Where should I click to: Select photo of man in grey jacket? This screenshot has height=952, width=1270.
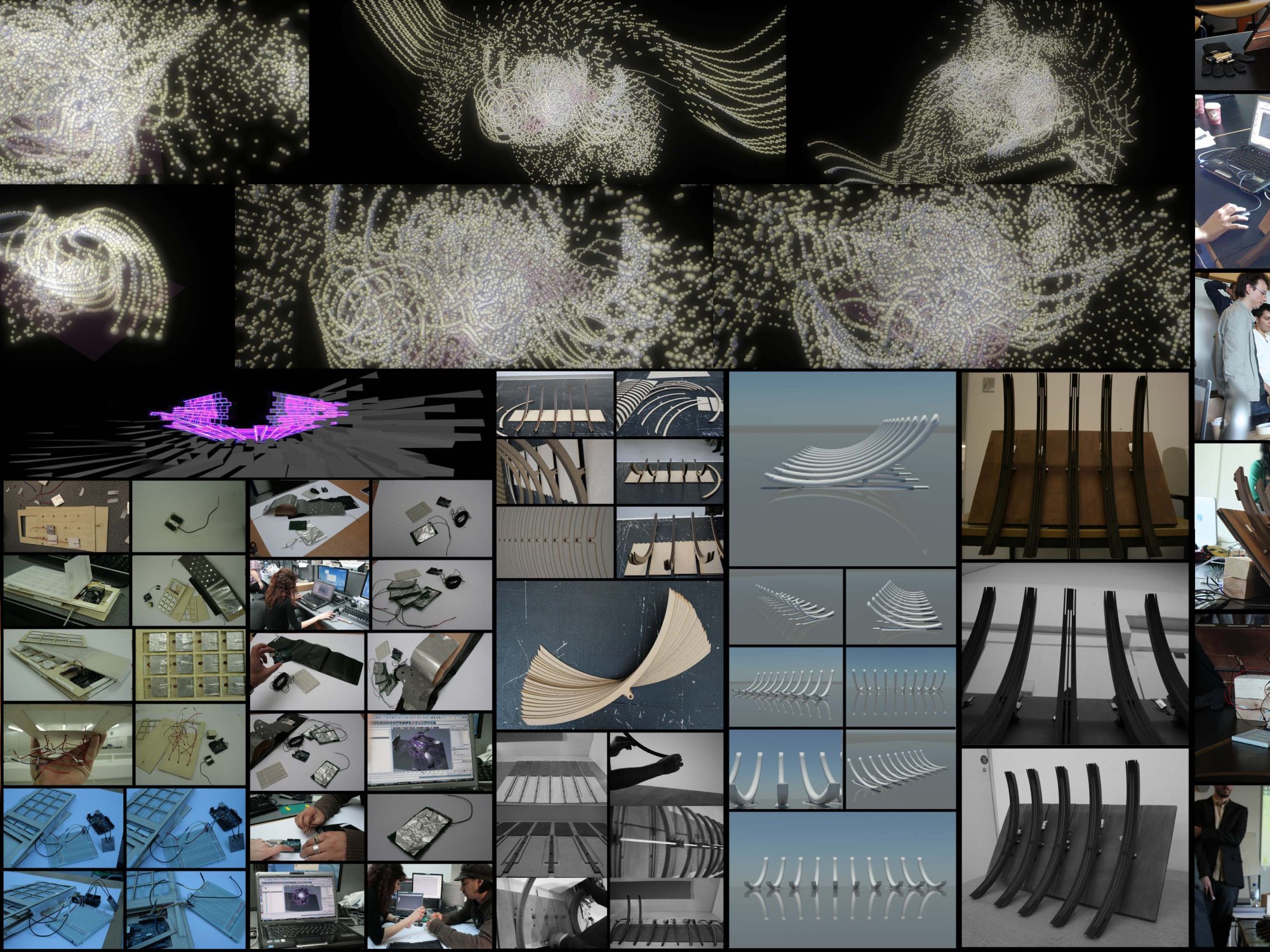pos(1232,355)
